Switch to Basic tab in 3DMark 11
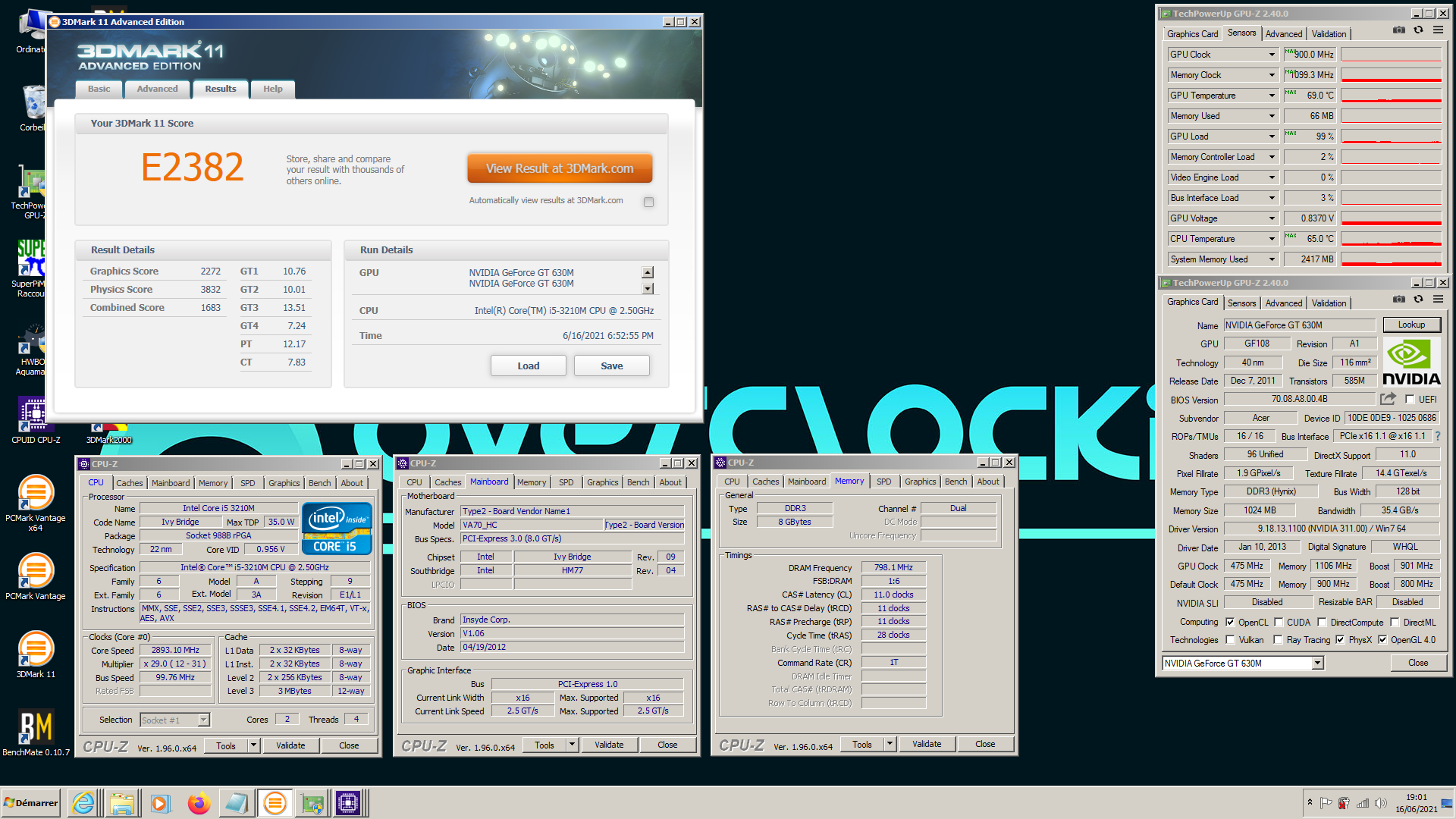The image size is (1456, 819). click(99, 89)
